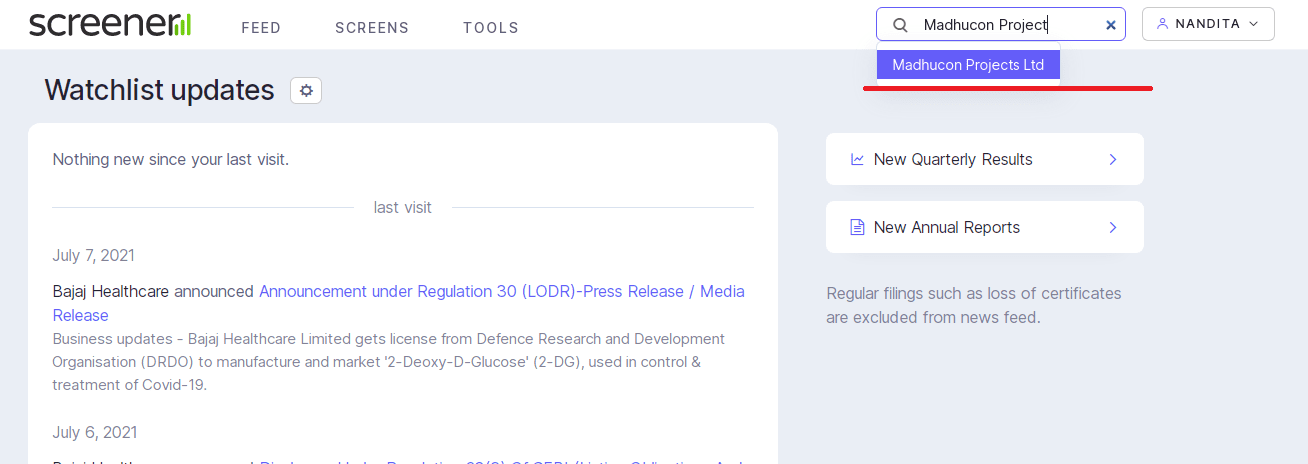Screen dimensions: 1308x464
Task: Click the Bajaj Healthcare company name
Action: pos(111,291)
